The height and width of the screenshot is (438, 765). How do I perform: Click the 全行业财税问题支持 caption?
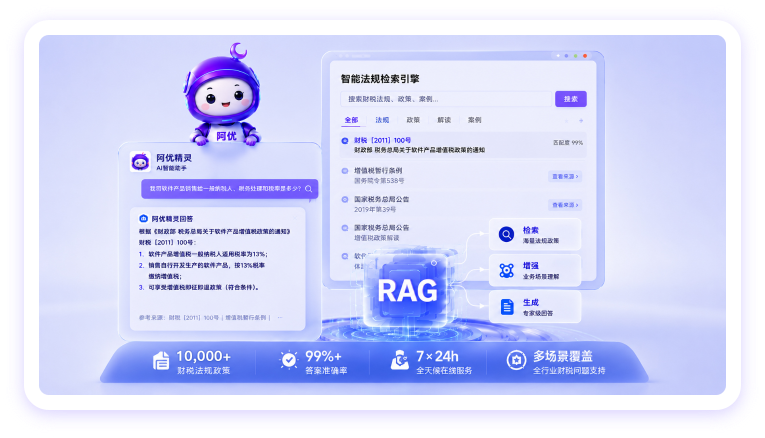click(x=569, y=371)
